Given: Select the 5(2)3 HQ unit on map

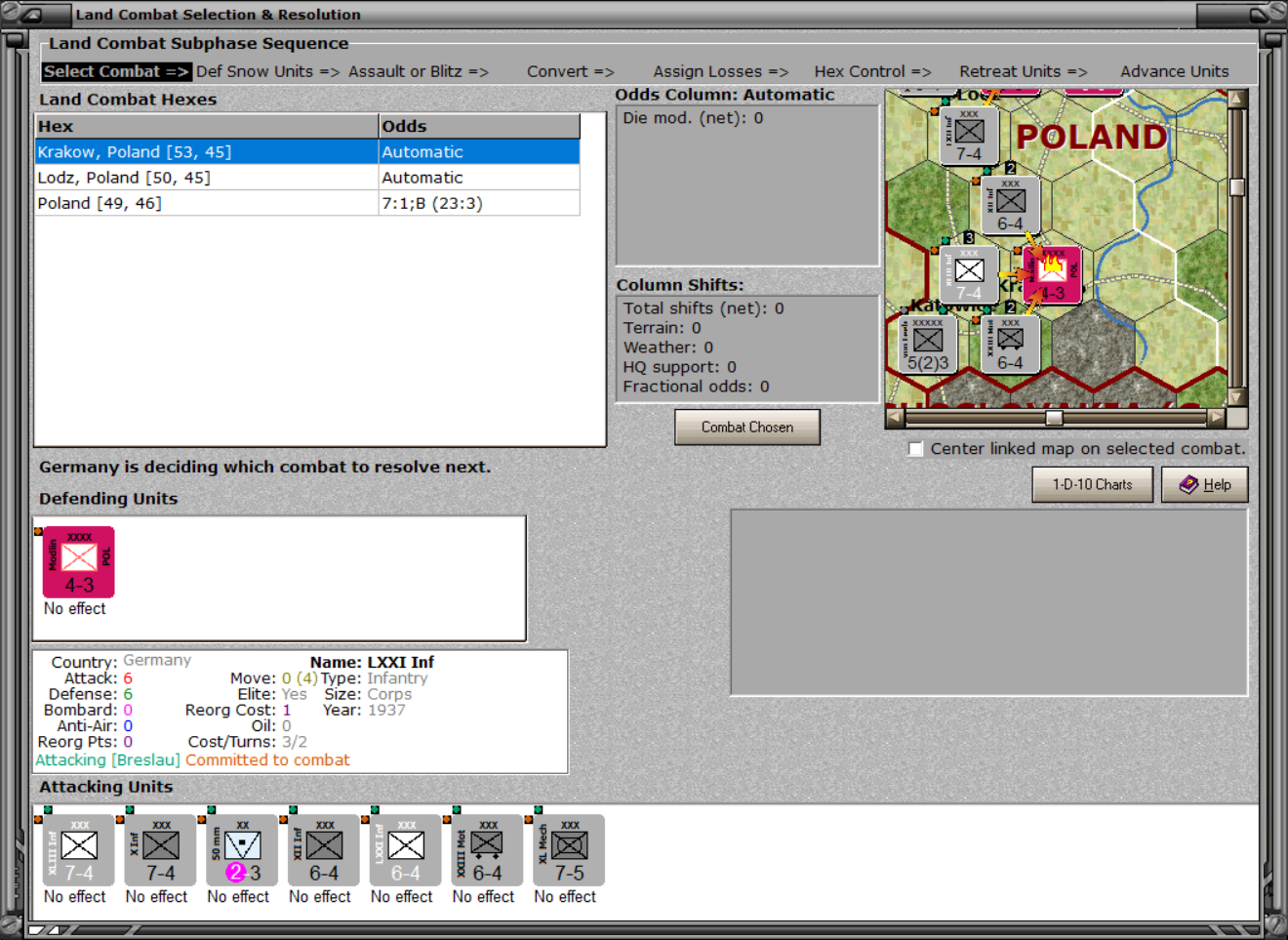Looking at the screenshot, I should pyautogui.click(x=927, y=345).
